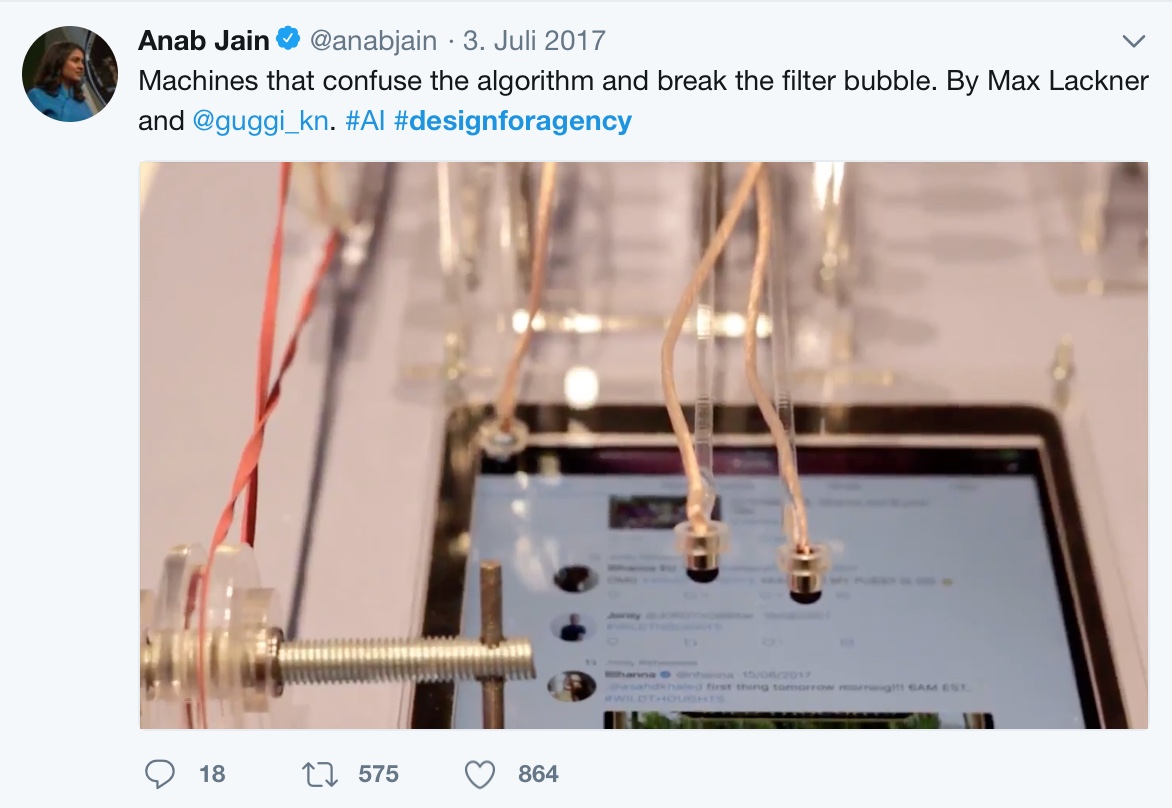Like the tweet with heart icon

(480, 774)
